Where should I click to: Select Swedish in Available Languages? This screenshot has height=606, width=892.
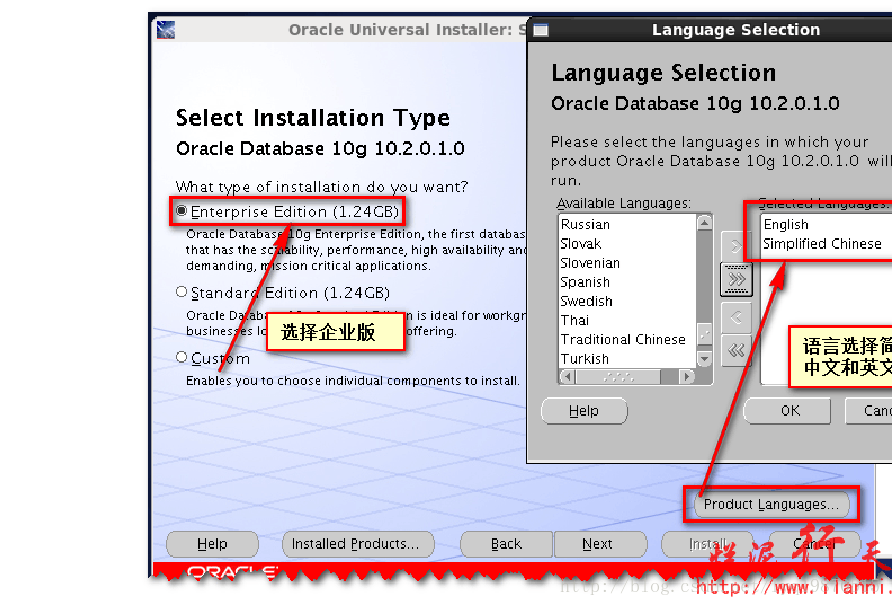click(627, 301)
